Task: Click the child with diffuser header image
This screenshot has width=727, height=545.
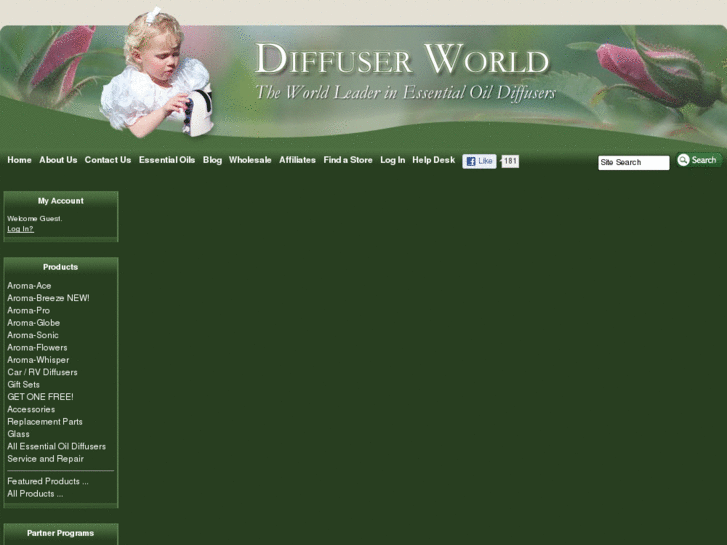Action: click(158, 74)
